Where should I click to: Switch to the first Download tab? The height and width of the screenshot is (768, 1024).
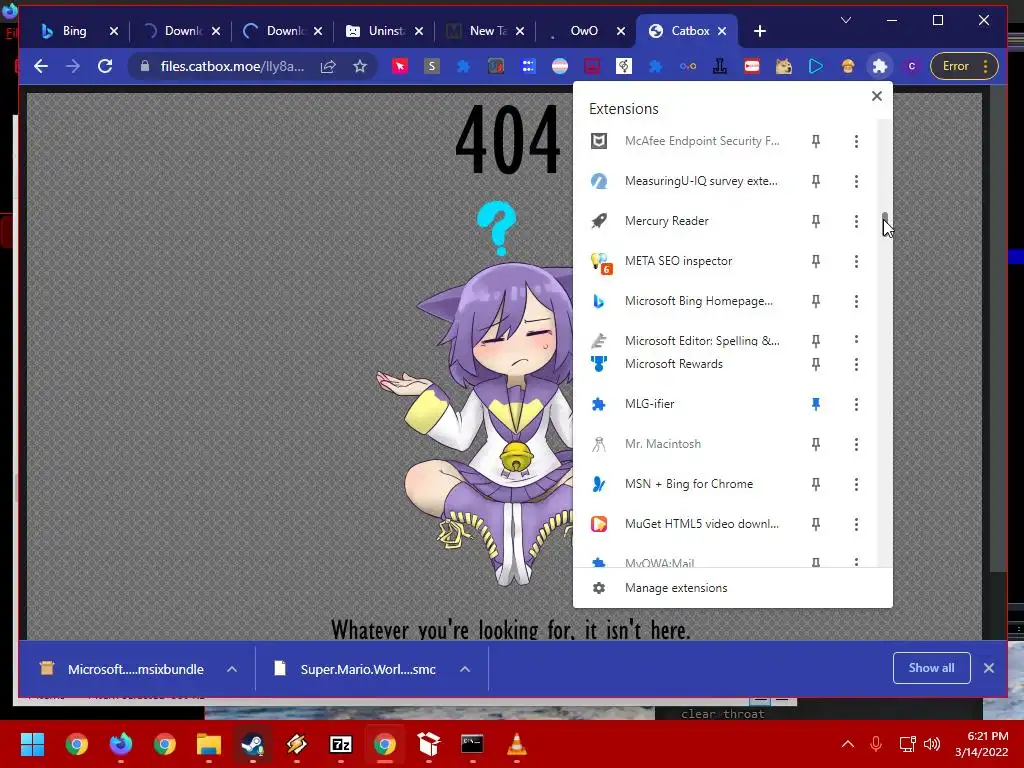coord(182,31)
